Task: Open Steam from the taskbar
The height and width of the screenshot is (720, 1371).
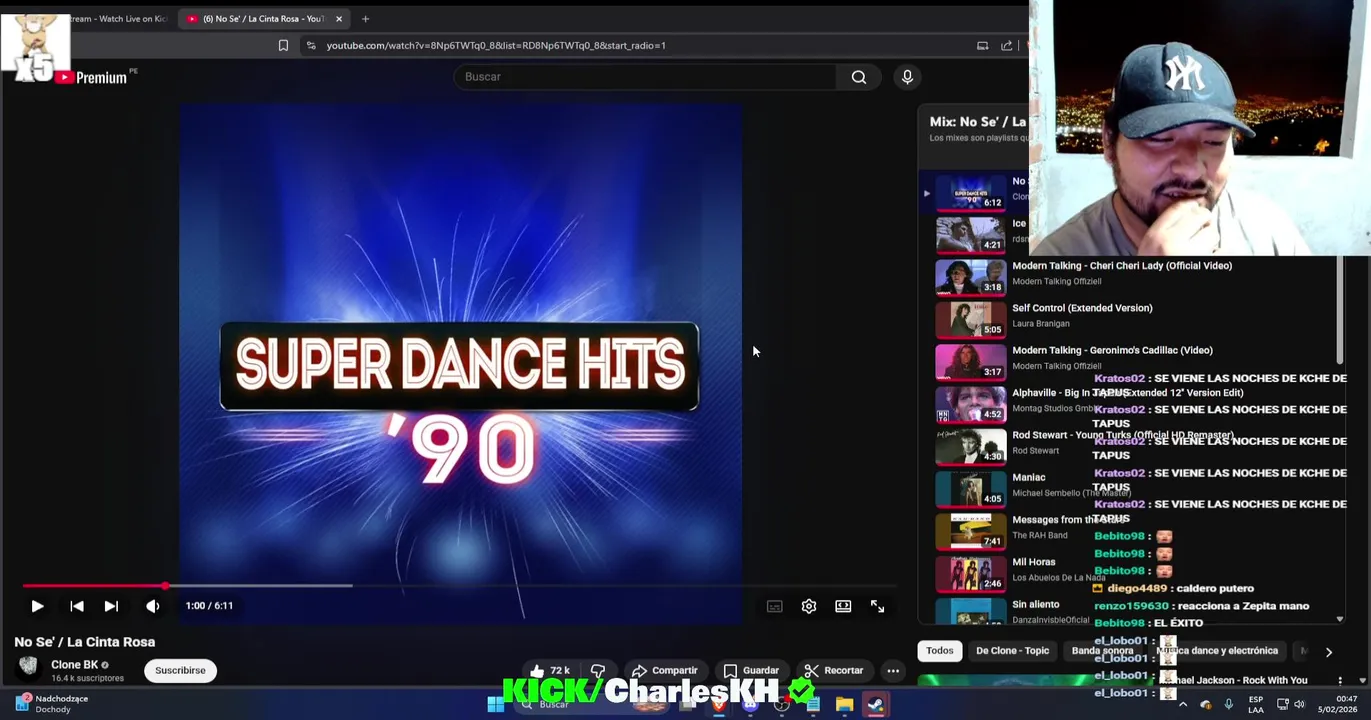Action: point(875,704)
